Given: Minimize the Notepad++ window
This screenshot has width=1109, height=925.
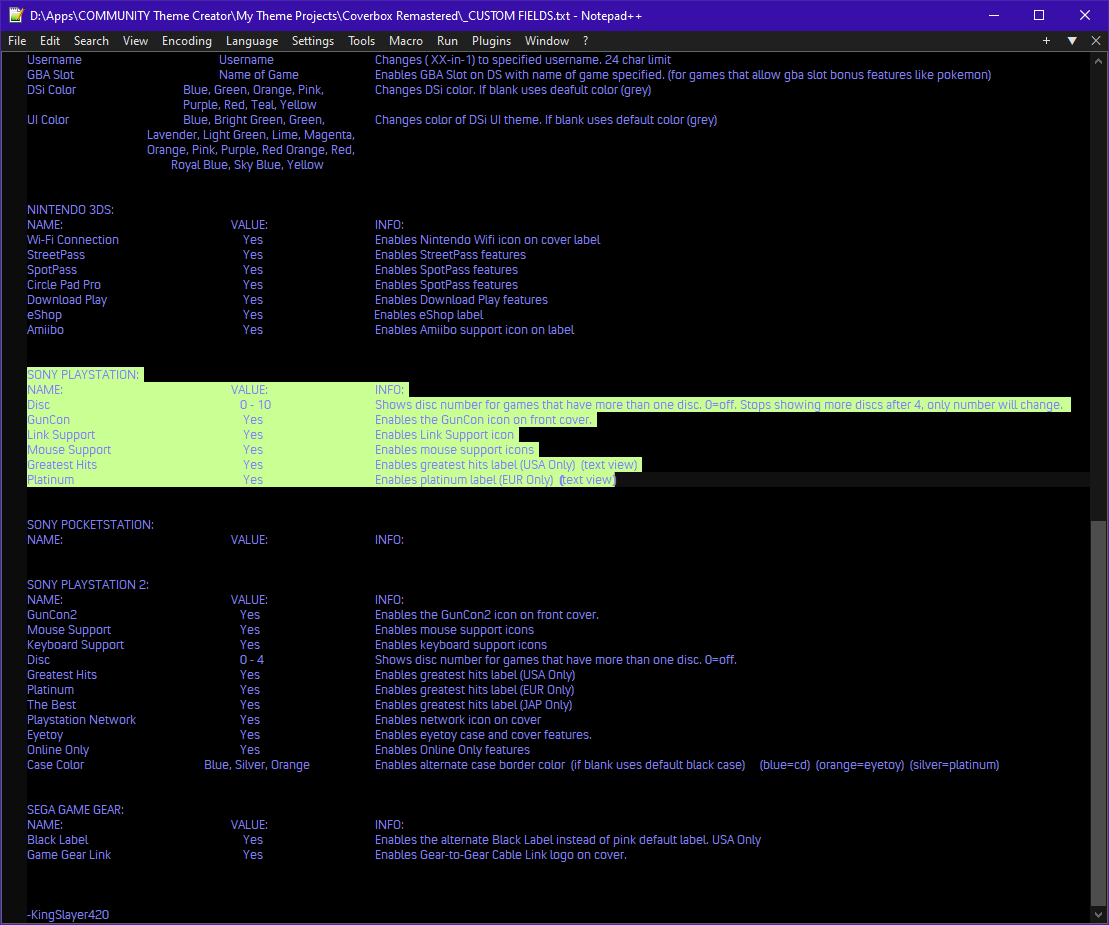Looking at the screenshot, I should (x=994, y=15).
